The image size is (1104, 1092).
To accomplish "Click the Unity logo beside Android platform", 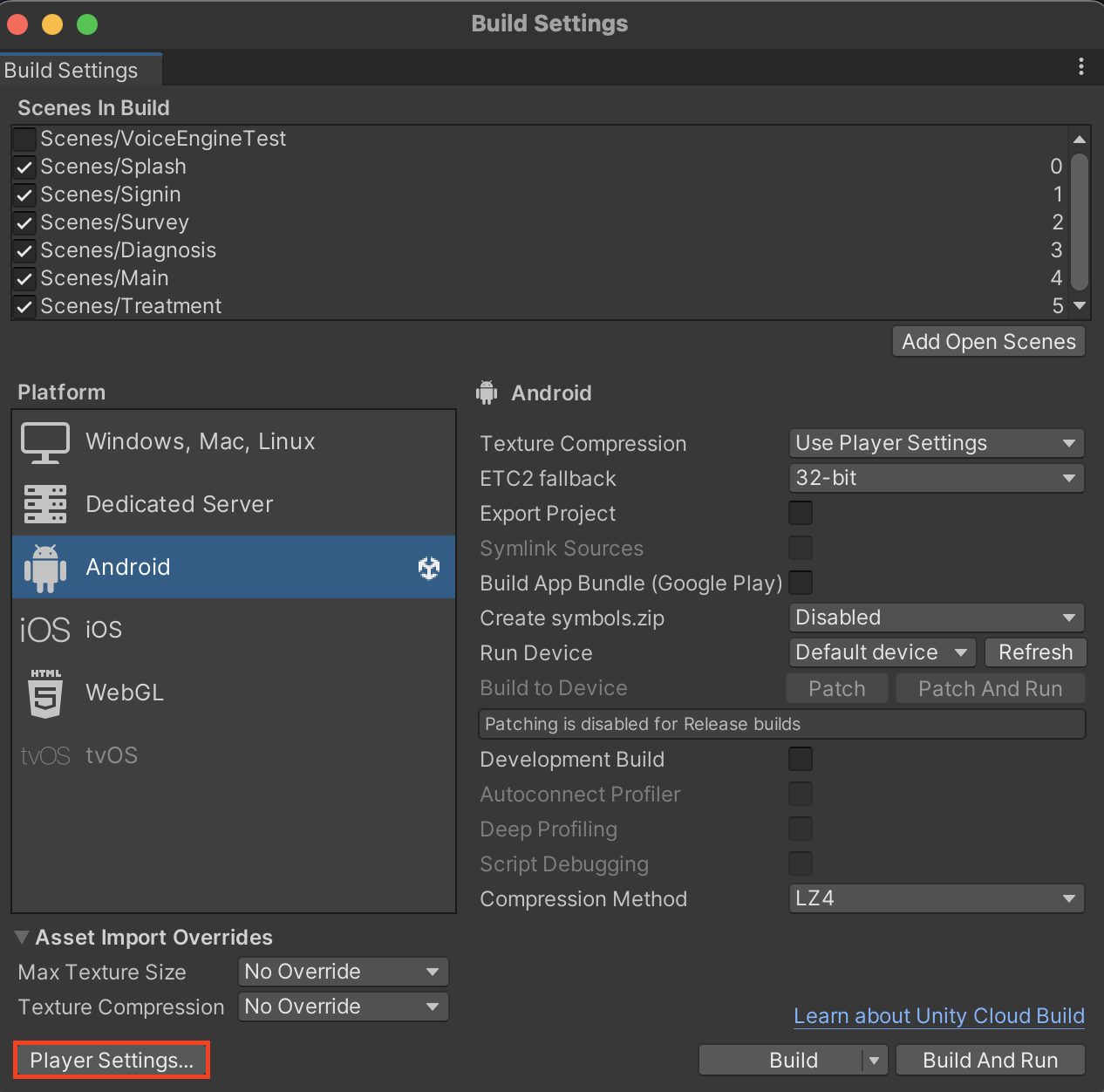I will (x=429, y=568).
